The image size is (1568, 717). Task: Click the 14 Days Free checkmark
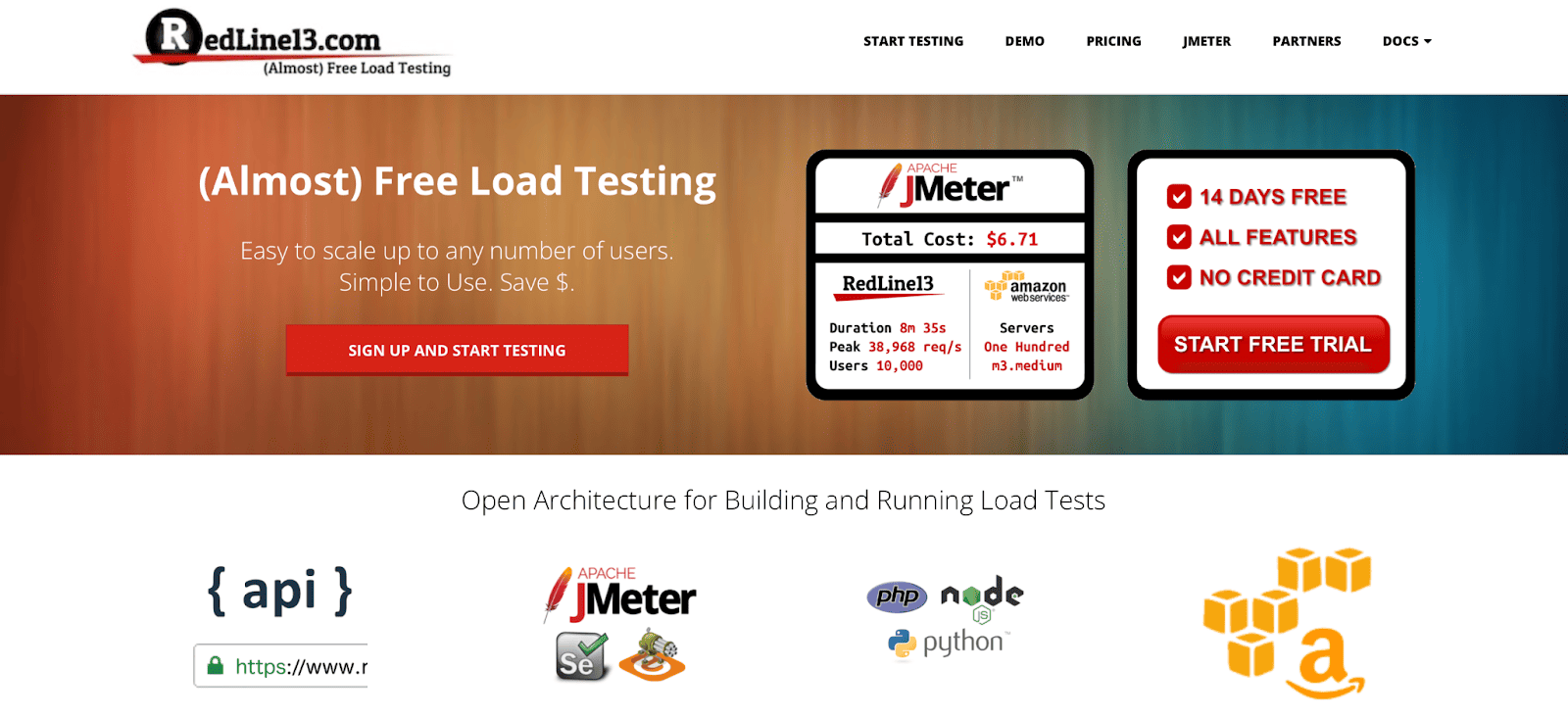click(x=1179, y=197)
